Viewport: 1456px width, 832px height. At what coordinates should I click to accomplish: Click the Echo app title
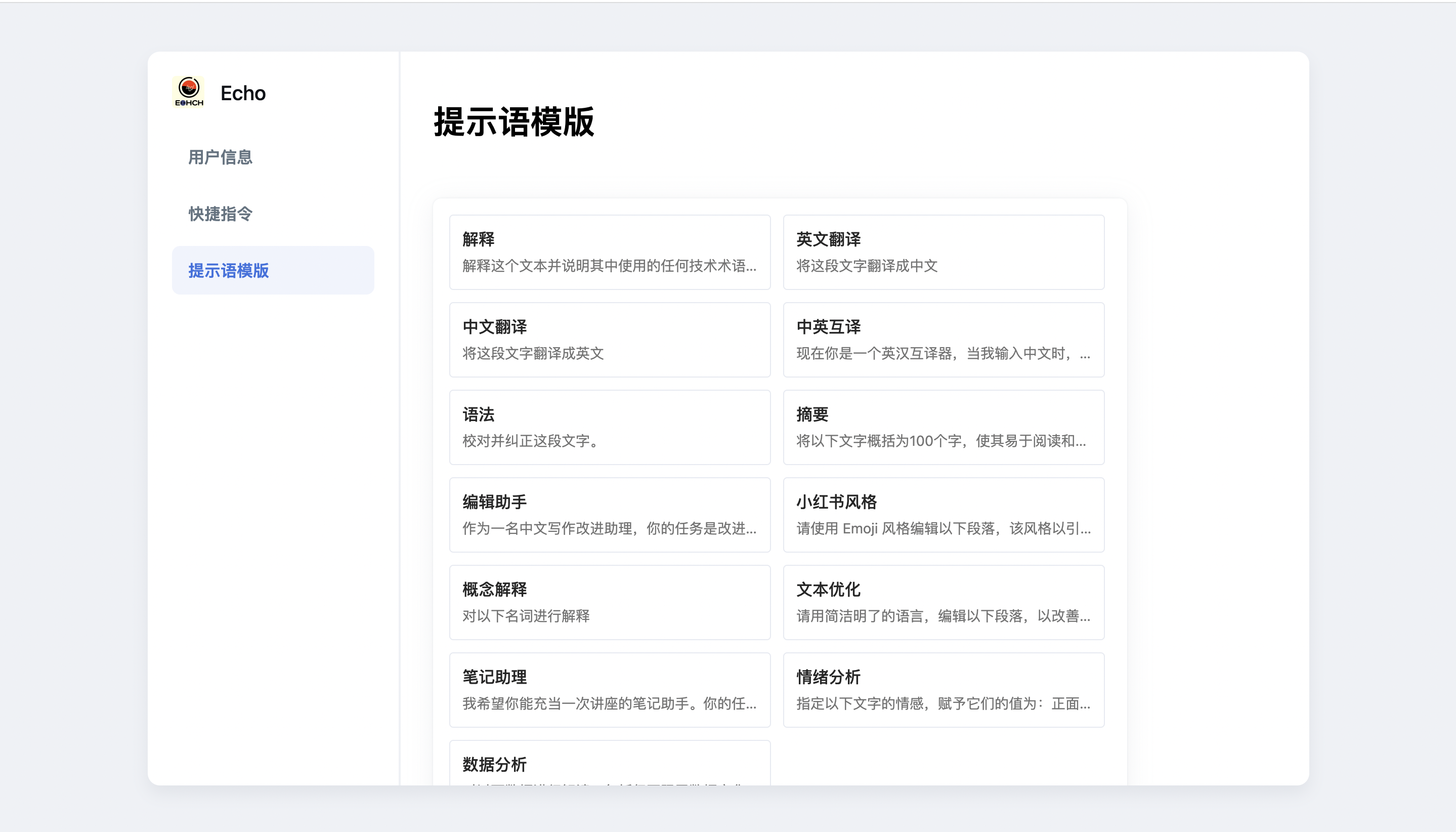(243, 93)
